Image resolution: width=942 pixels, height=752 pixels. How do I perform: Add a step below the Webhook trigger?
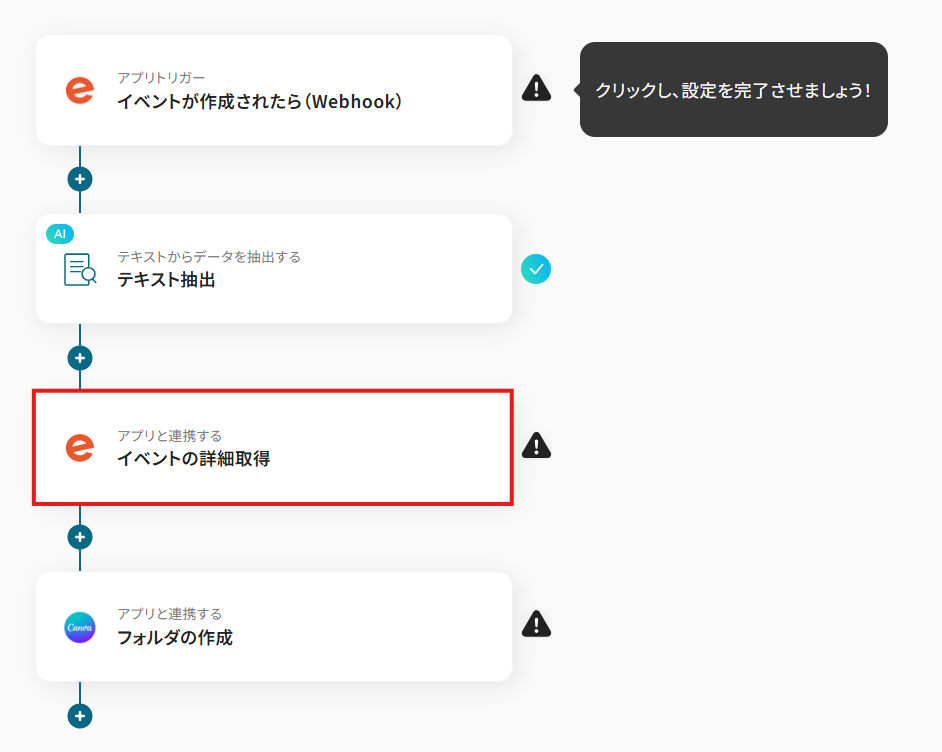point(80,179)
